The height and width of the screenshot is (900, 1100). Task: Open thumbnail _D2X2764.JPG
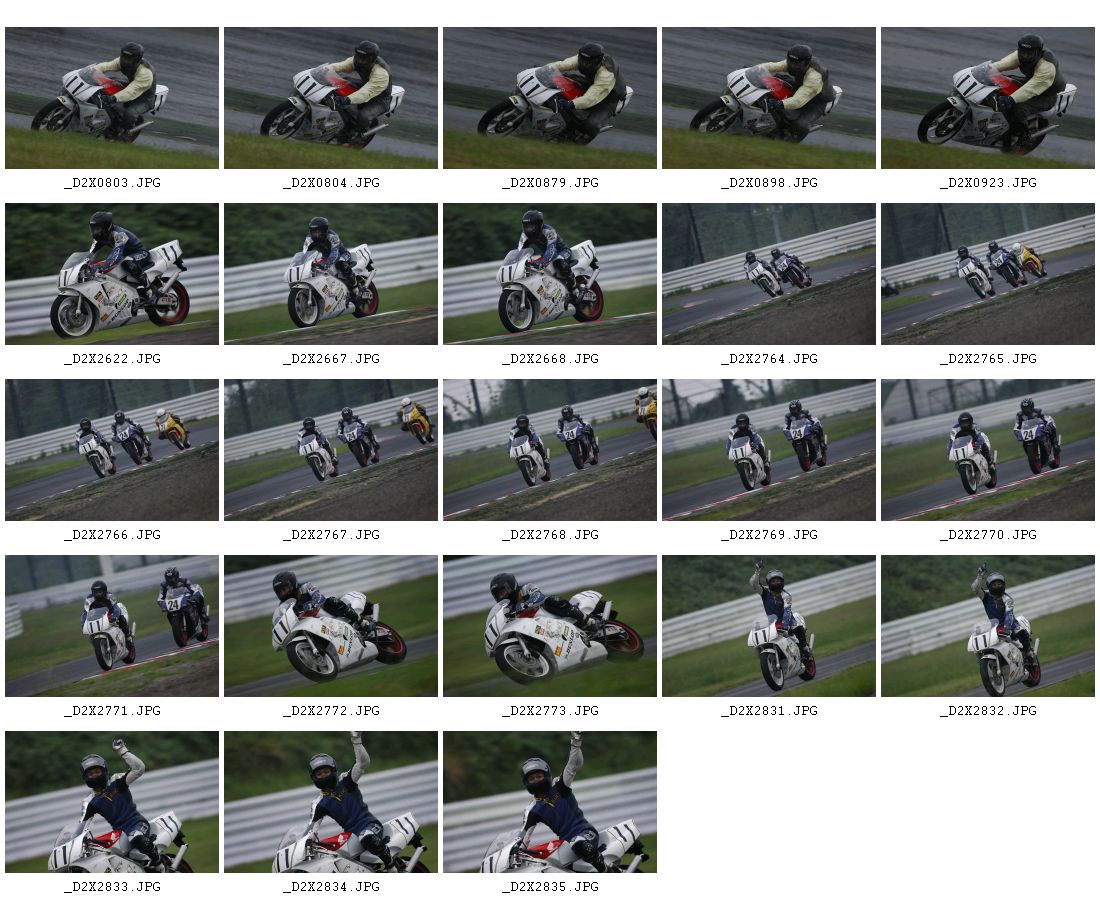point(769,274)
